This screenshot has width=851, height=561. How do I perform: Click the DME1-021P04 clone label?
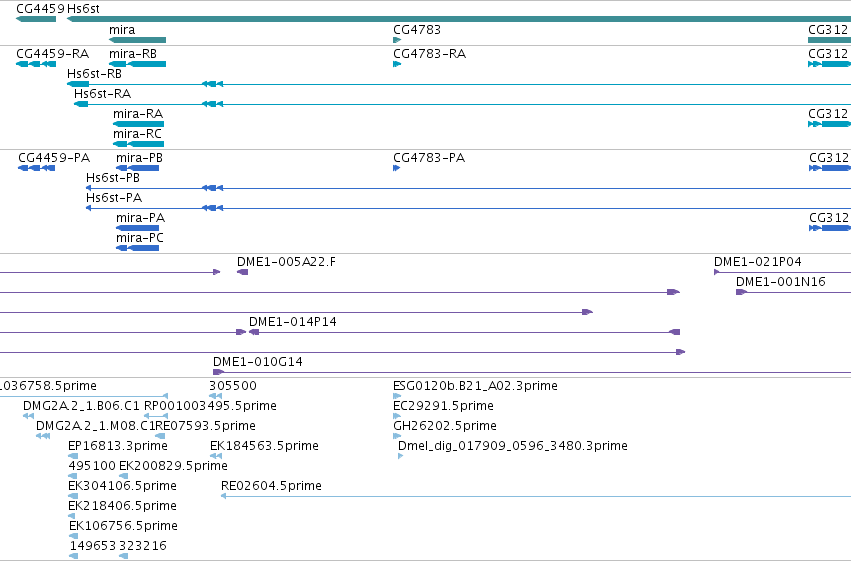point(758,262)
